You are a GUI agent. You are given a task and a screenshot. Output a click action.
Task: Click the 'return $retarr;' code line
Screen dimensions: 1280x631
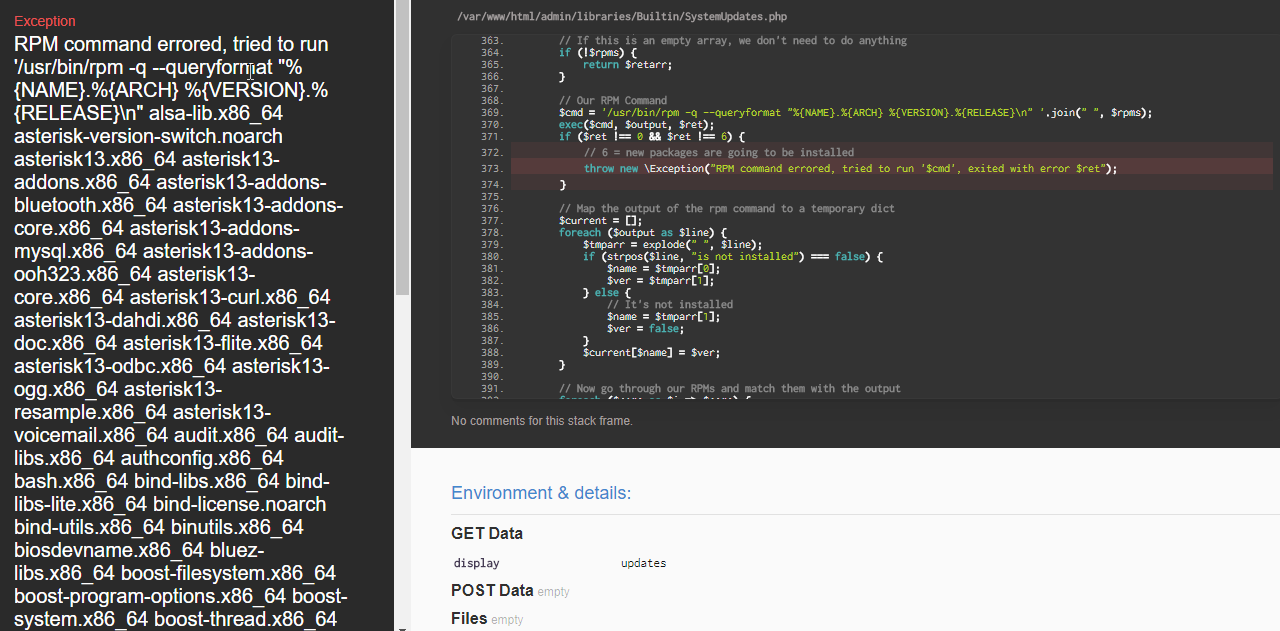627,65
